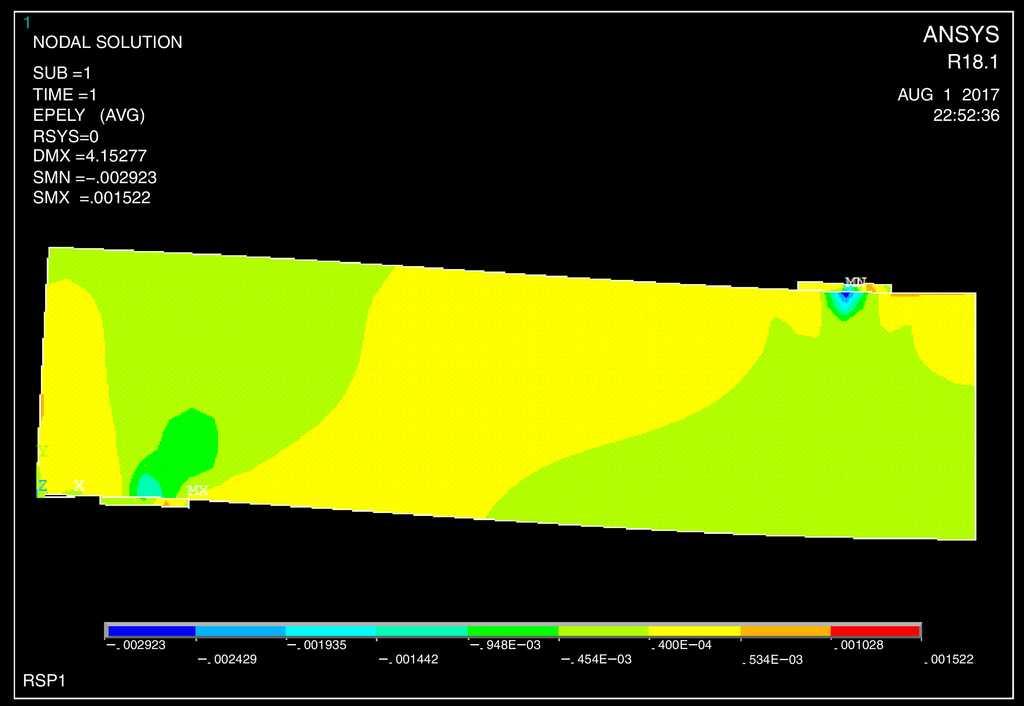Screen dimensions: 1024x706
Task: Select the SMN =-.002923 text
Action: (95, 177)
